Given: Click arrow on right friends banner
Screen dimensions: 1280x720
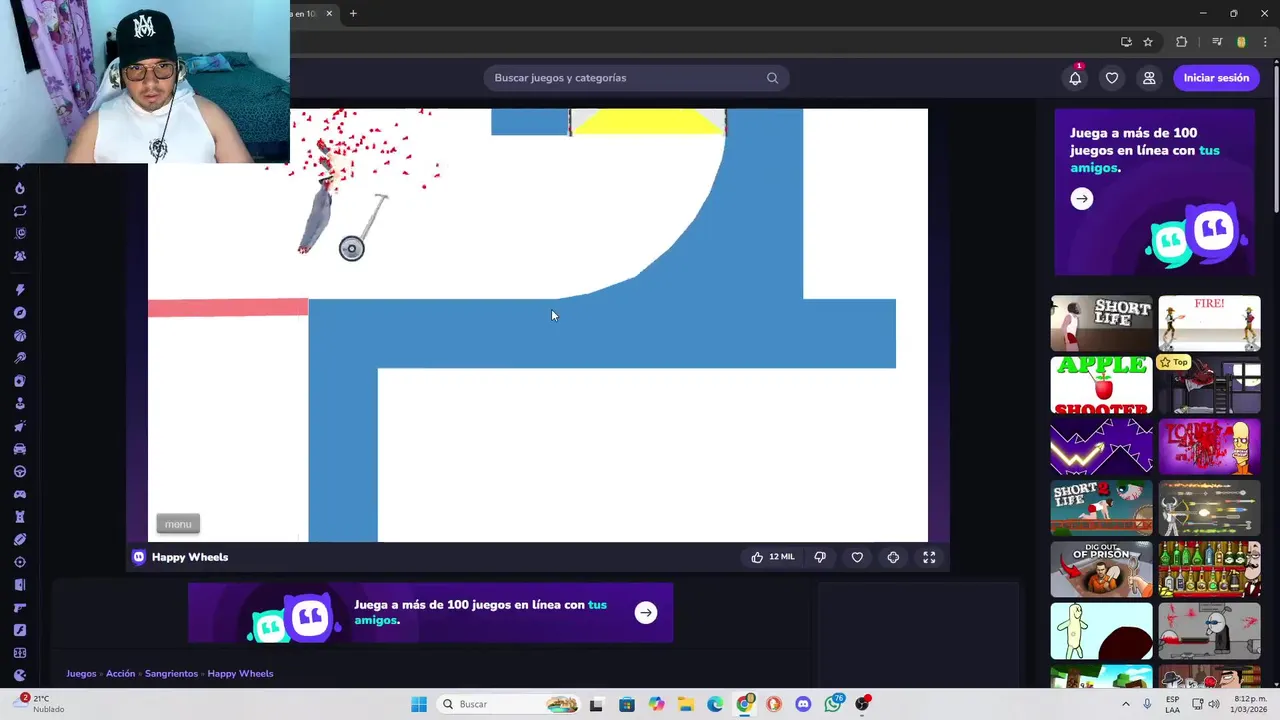Looking at the screenshot, I should pyautogui.click(x=1081, y=199).
